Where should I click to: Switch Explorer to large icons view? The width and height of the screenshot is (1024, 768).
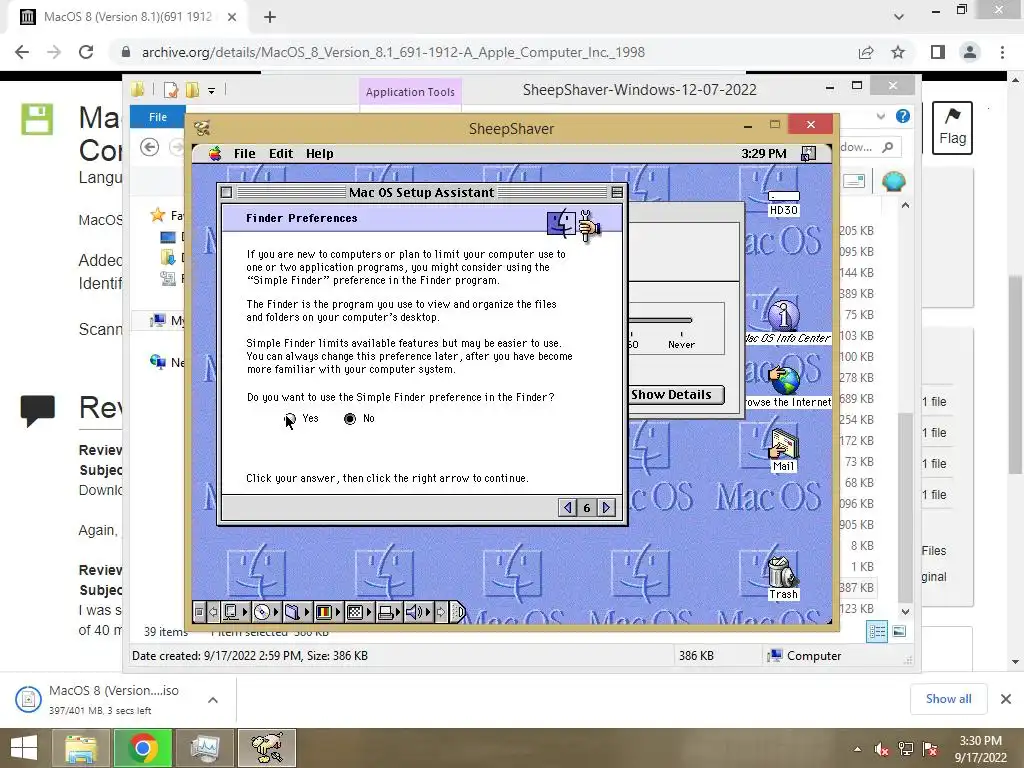pyautogui.click(x=899, y=632)
